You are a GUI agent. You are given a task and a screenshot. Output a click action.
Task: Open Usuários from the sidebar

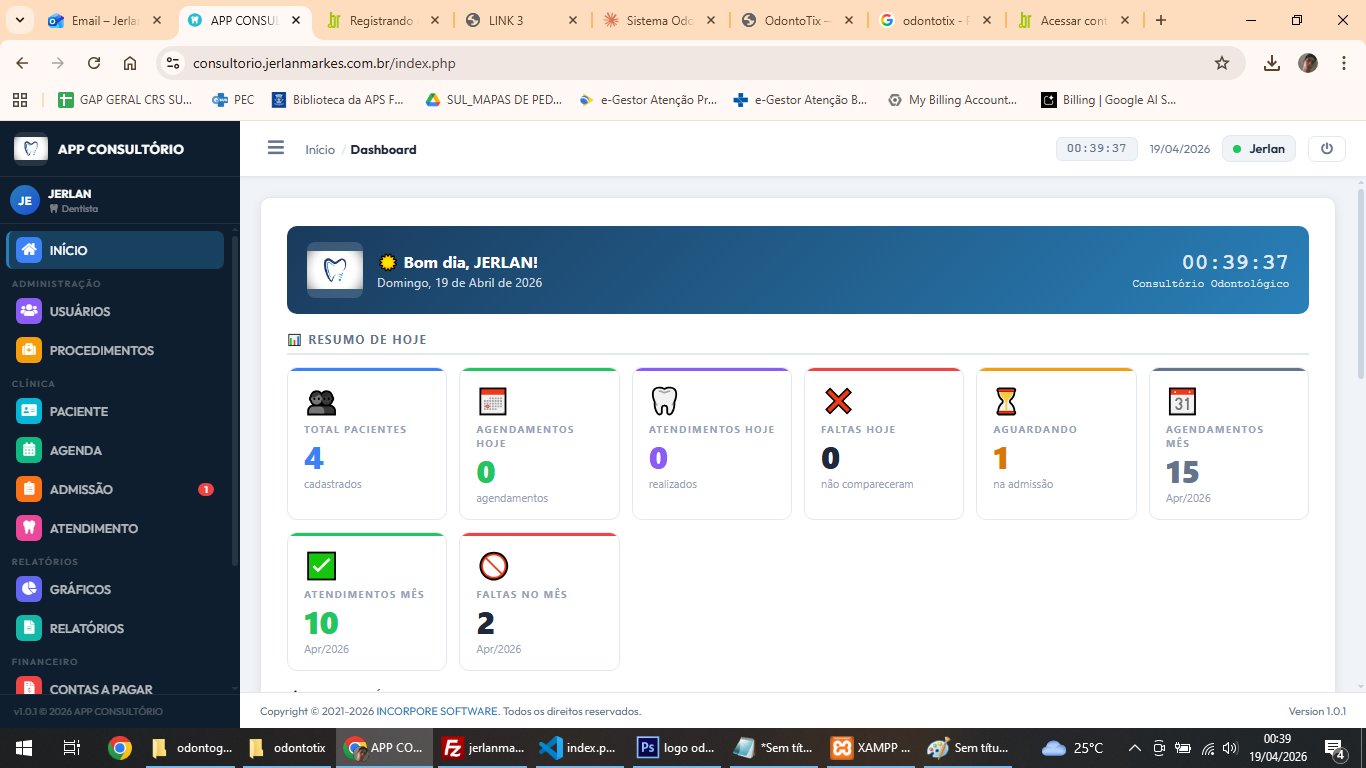point(80,311)
